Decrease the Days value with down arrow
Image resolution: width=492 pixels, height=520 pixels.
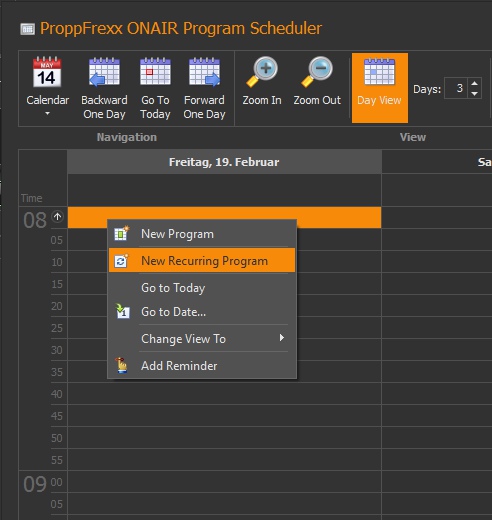pyautogui.click(x=475, y=94)
